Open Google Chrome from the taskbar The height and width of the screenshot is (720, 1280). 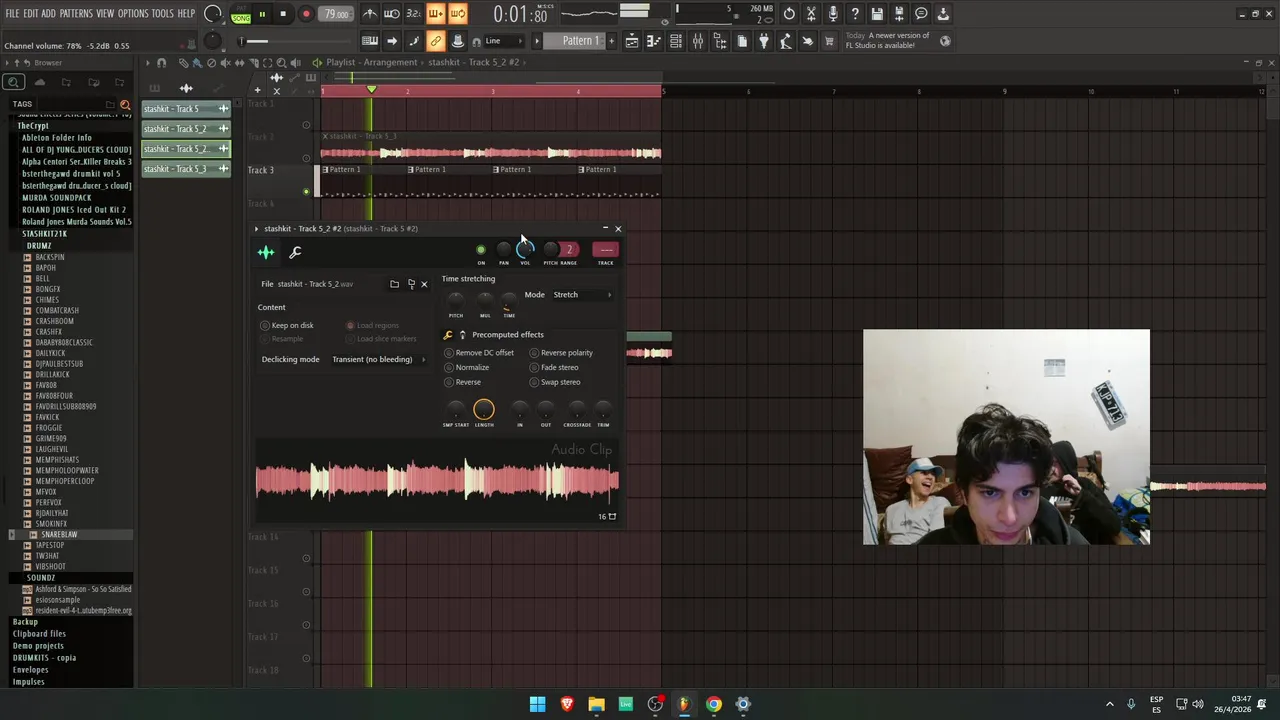713,704
